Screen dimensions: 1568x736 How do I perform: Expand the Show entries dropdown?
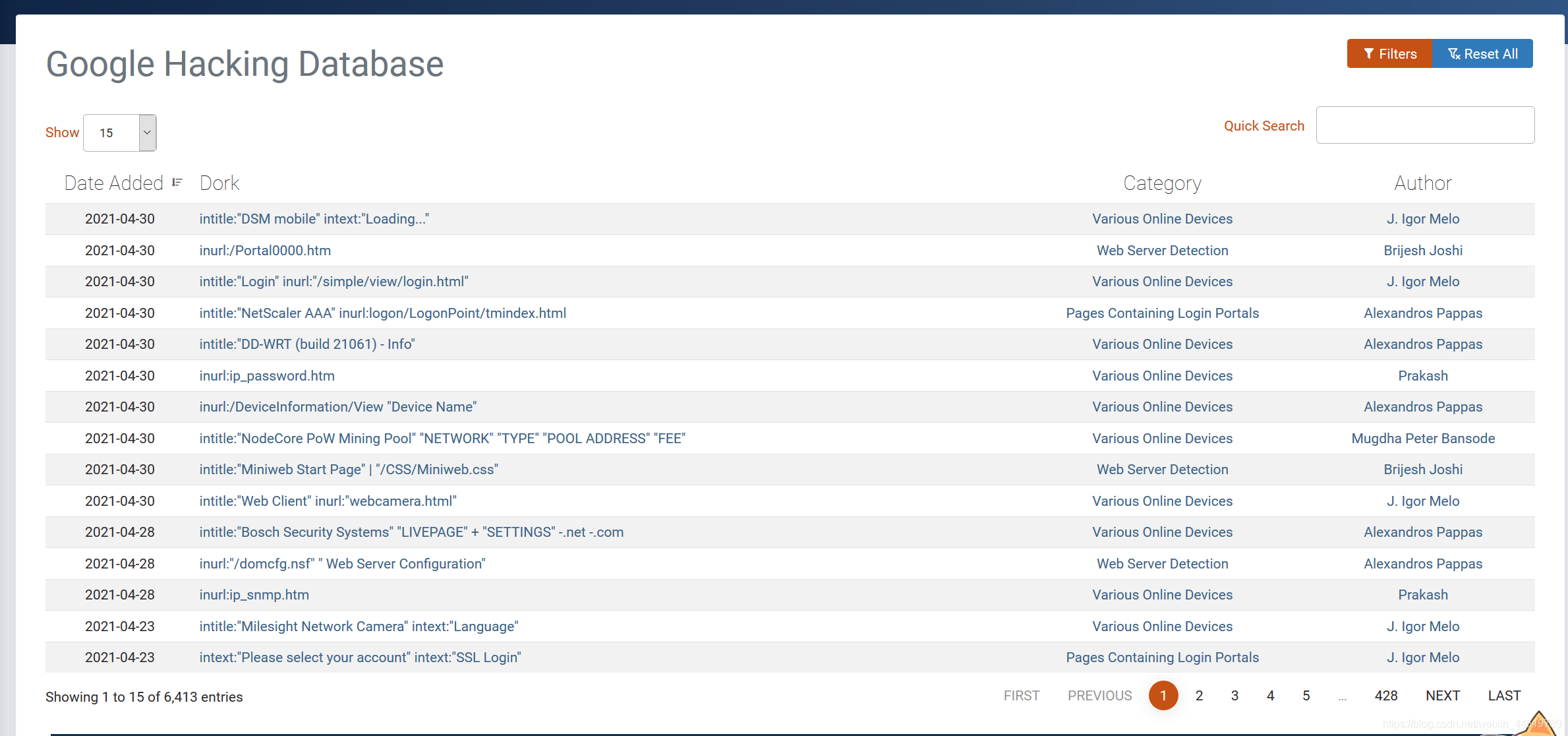pyautogui.click(x=120, y=133)
